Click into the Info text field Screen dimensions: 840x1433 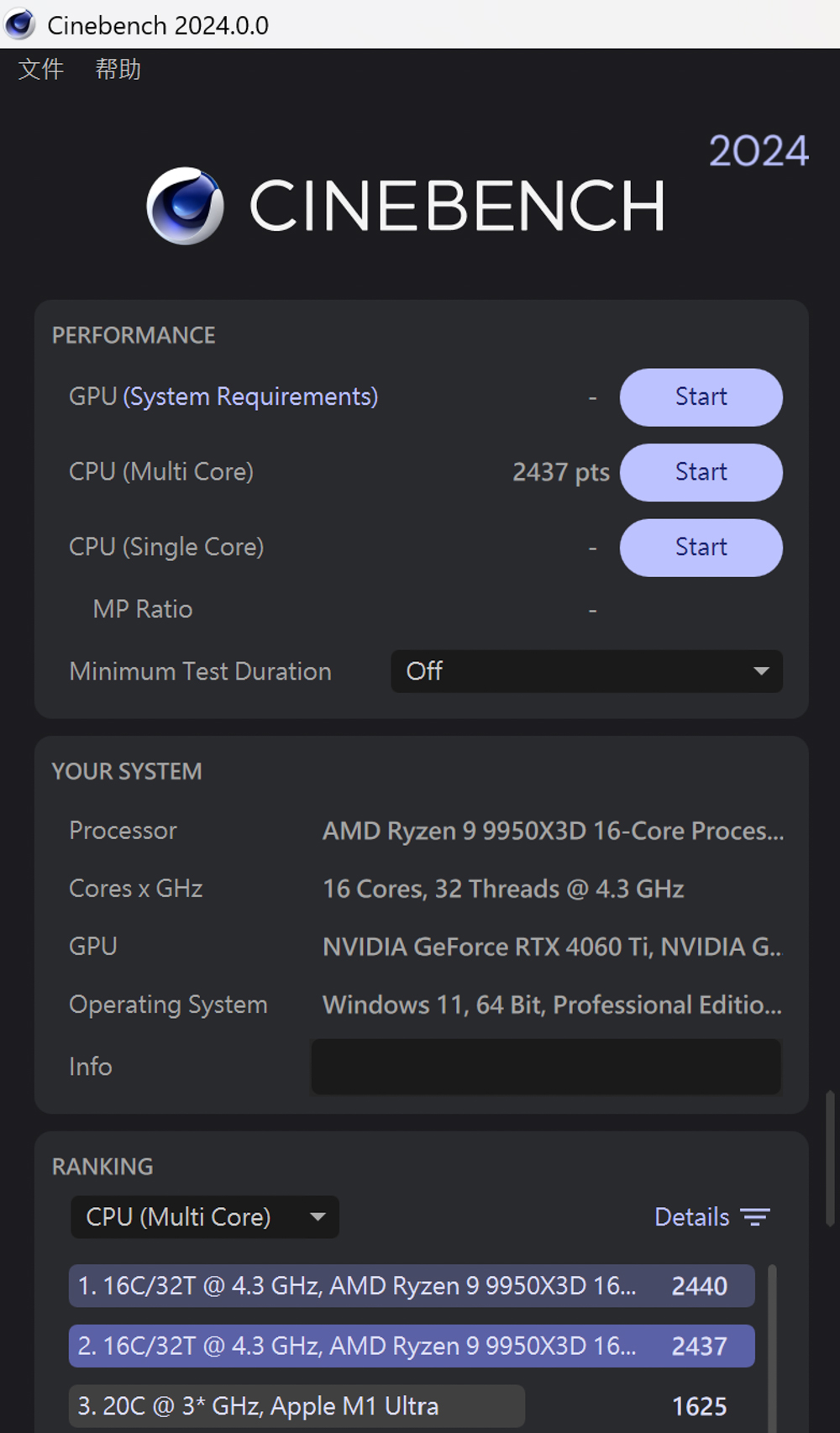[x=546, y=1067]
